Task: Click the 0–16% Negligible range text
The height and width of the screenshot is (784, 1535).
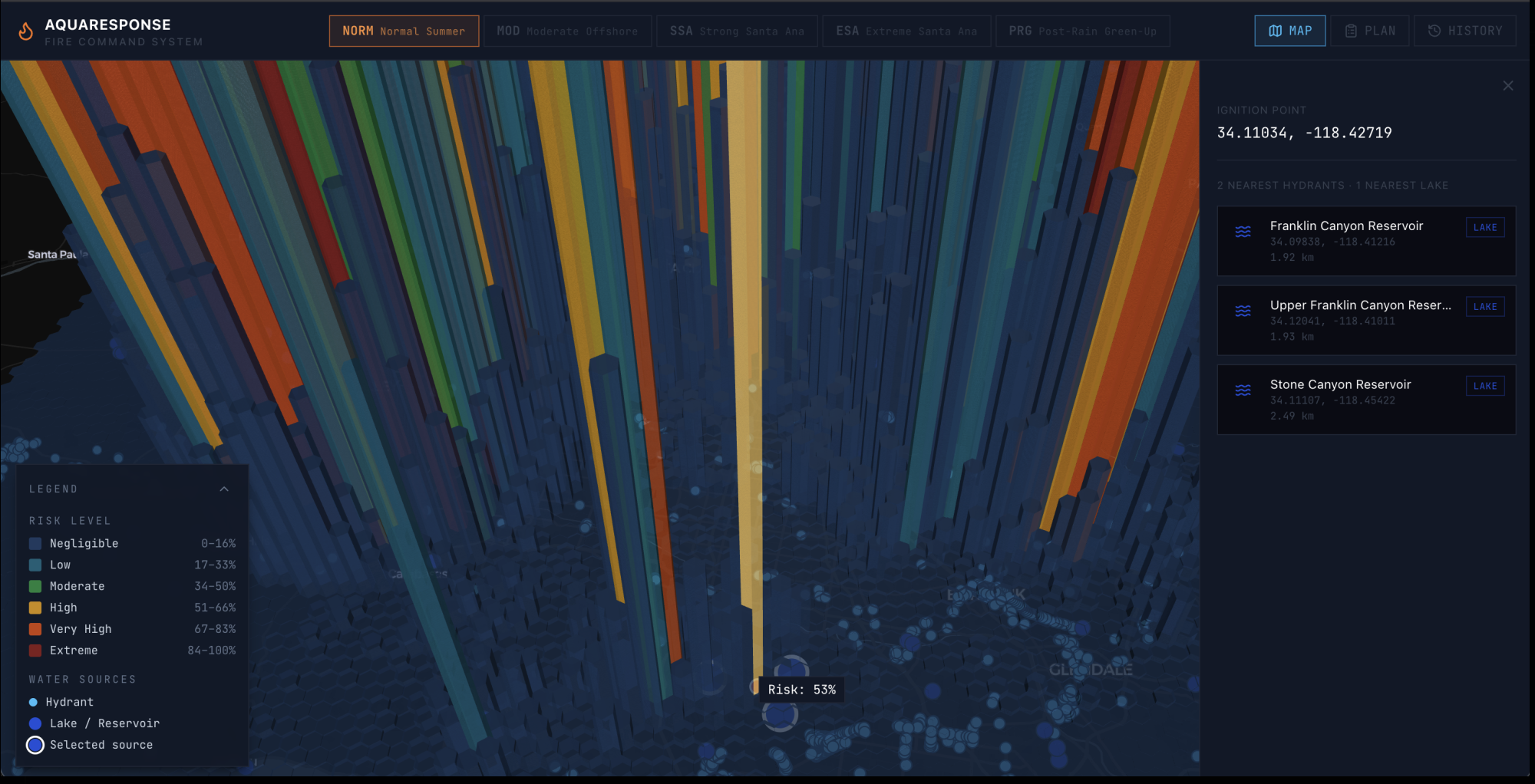Action: coord(219,544)
